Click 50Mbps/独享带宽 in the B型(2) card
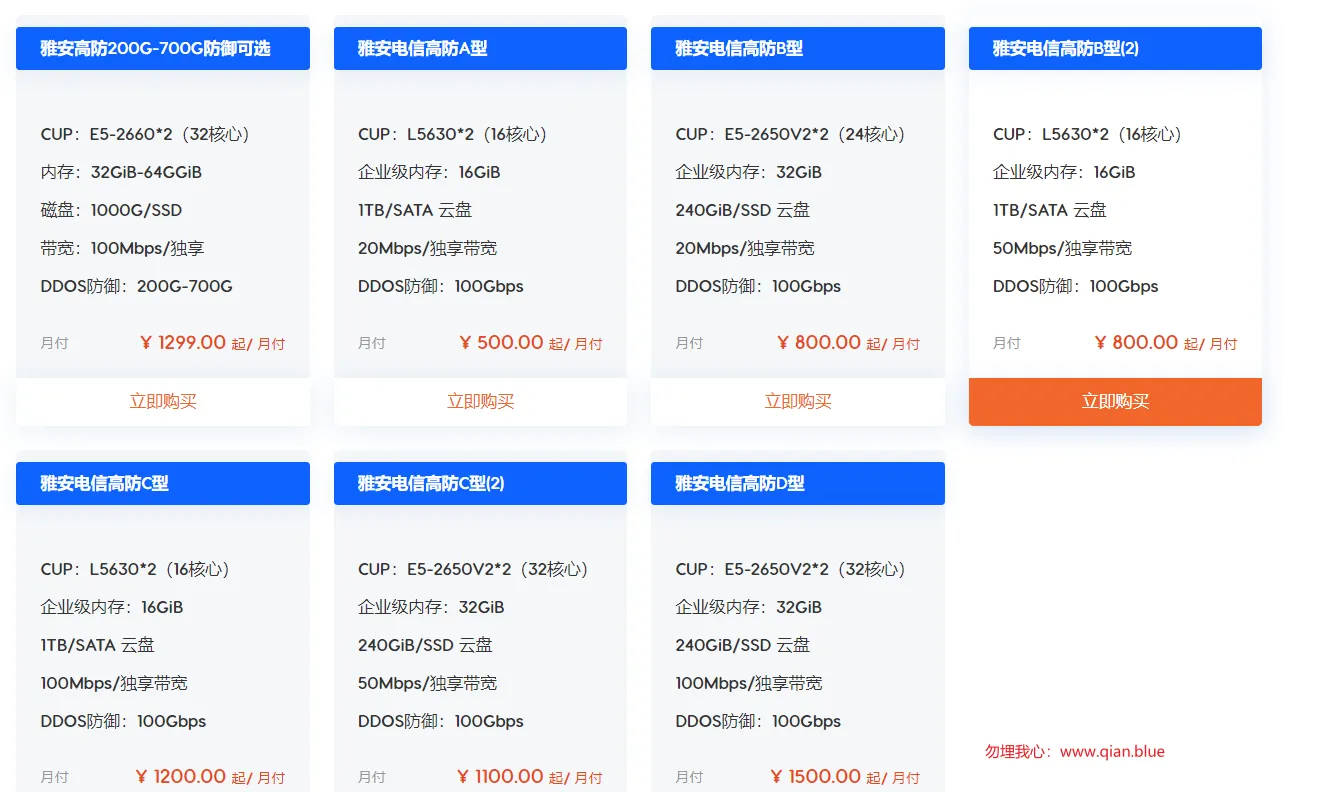 coord(1063,248)
